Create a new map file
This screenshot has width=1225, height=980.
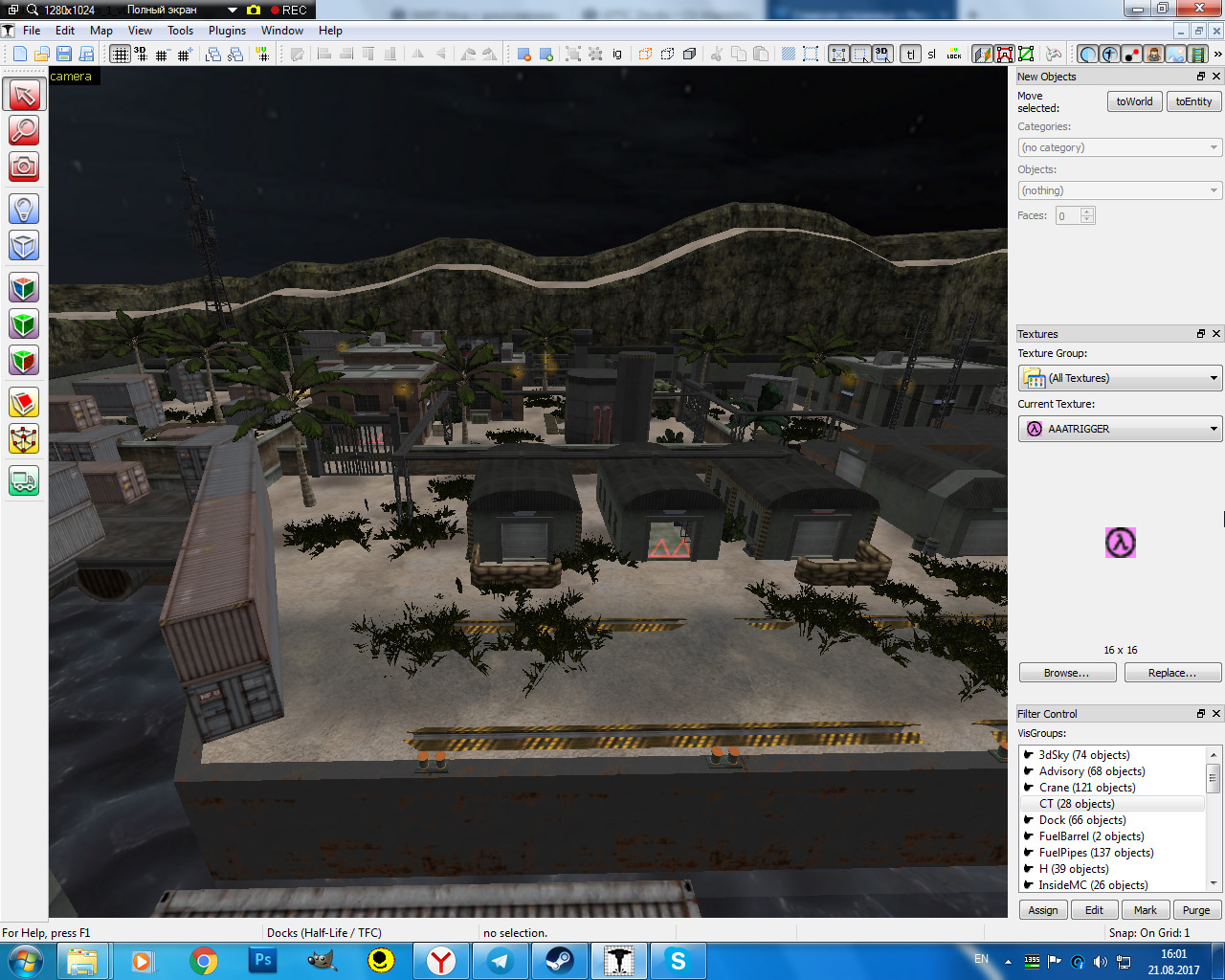(x=20, y=54)
